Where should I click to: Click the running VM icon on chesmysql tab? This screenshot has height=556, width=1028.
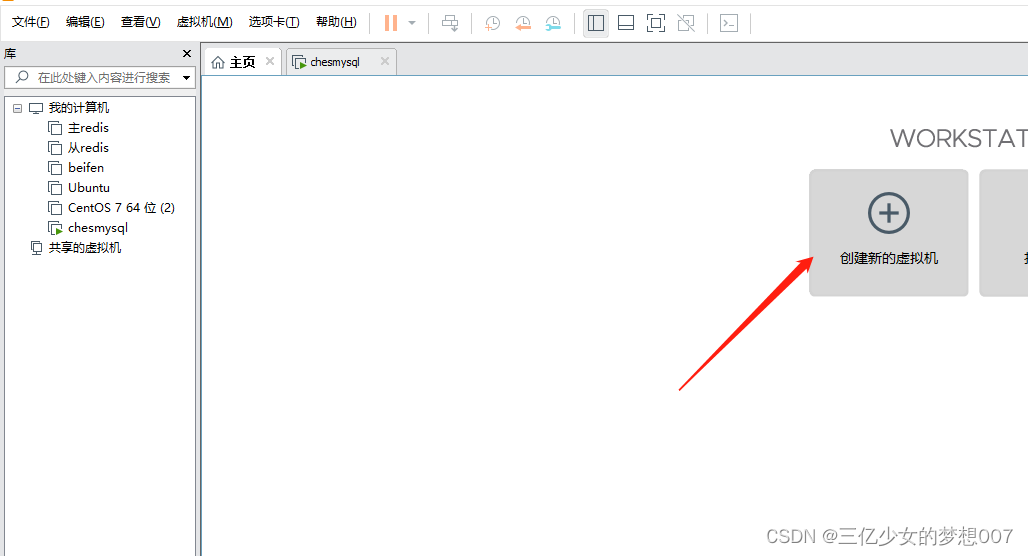pyautogui.click(x=299, y=62)
